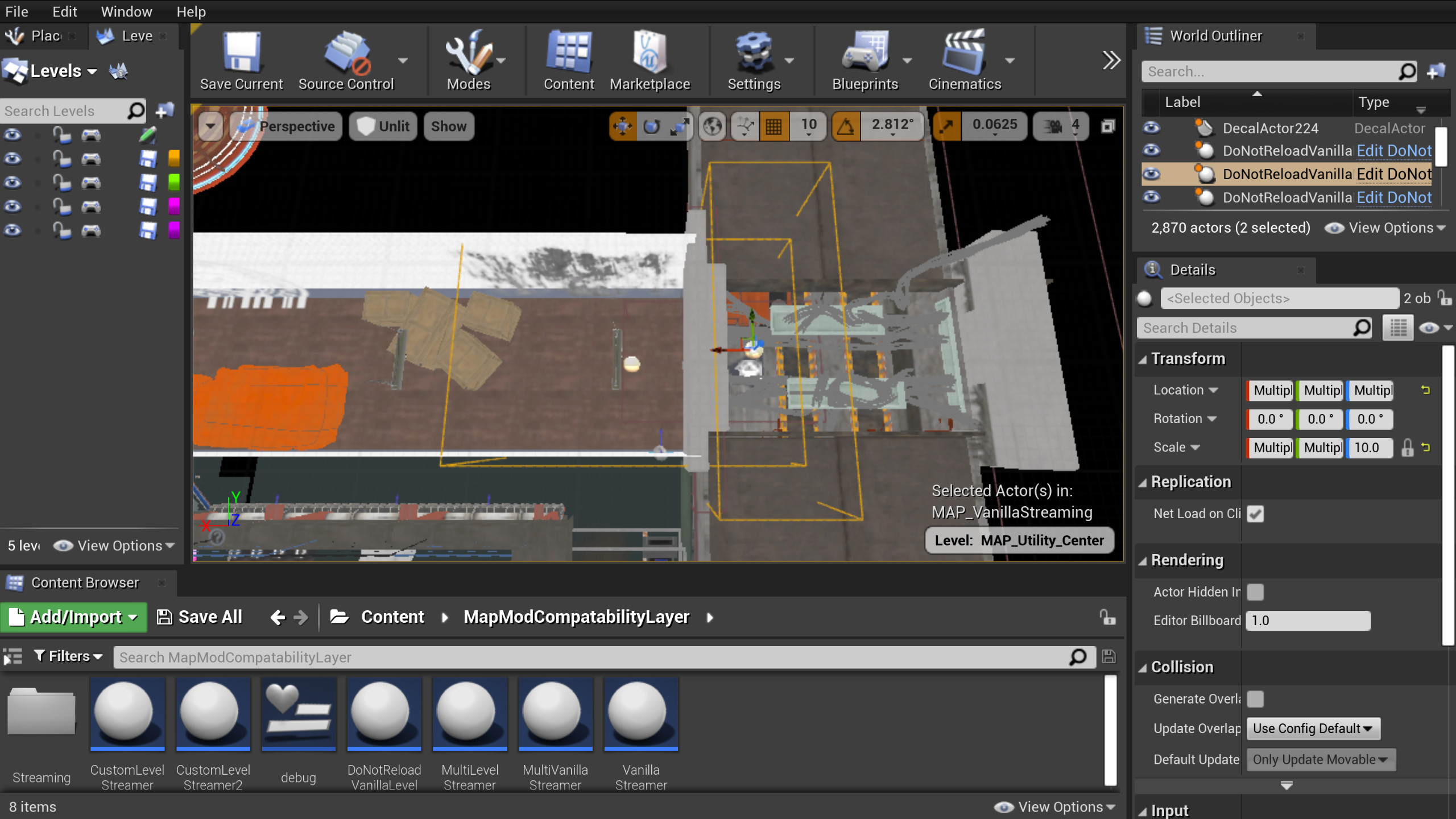Enable Generate Overlap Events checkbox
1456x819 pixels.
1255,699
